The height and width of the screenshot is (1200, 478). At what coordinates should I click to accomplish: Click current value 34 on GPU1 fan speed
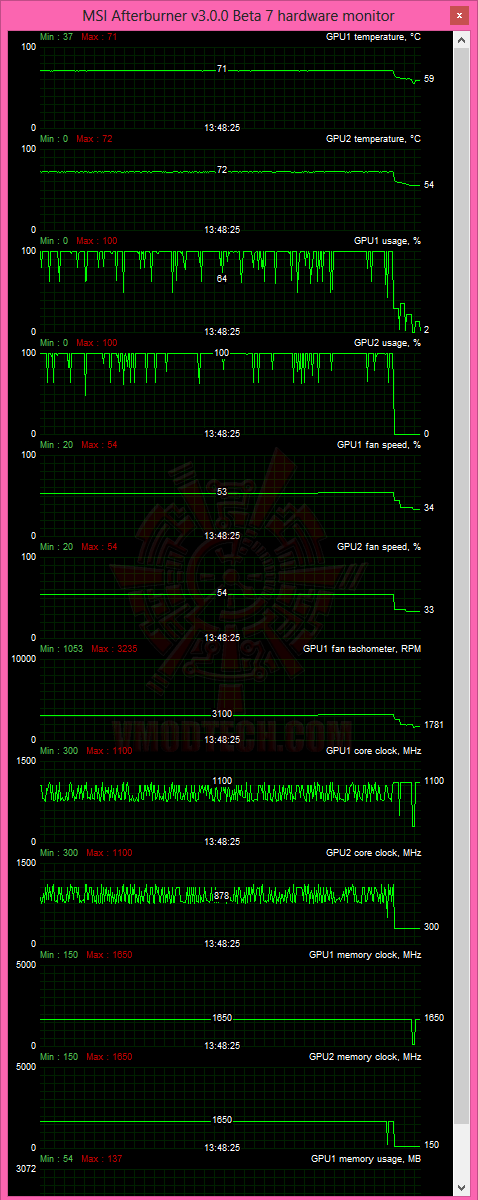tap(429, 508)
